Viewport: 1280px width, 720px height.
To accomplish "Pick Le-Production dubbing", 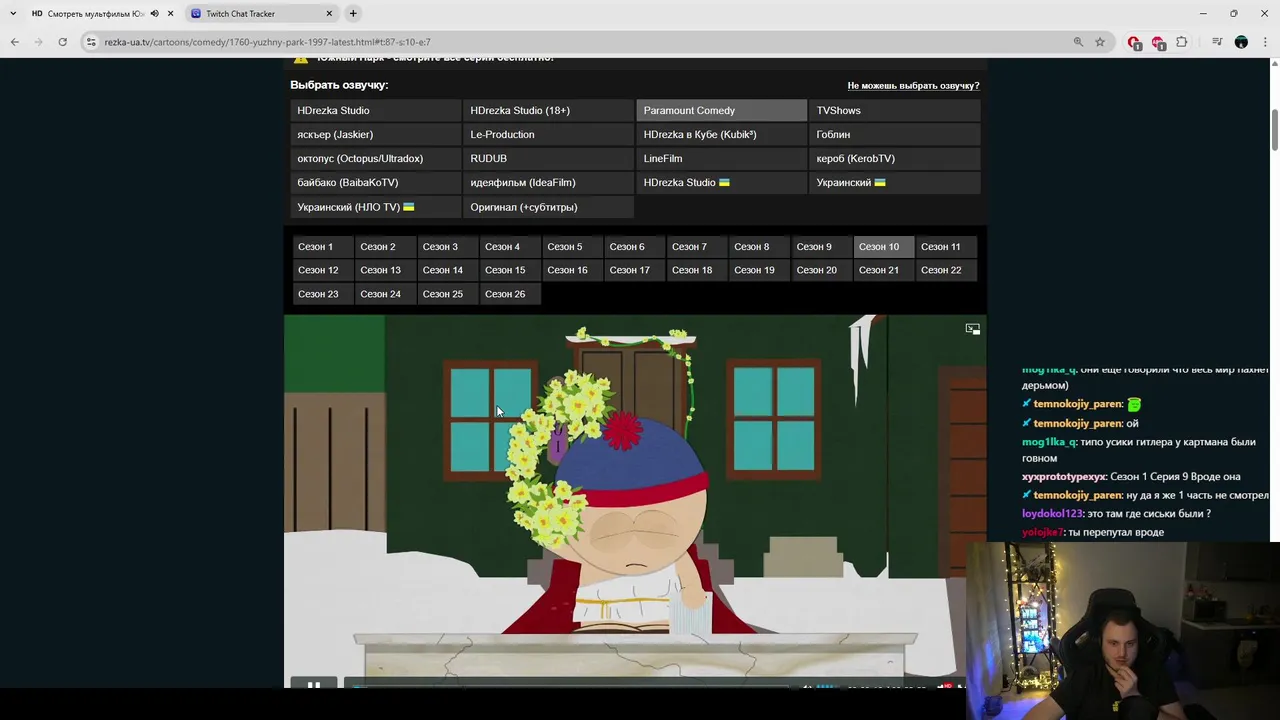I will point(549,134).
